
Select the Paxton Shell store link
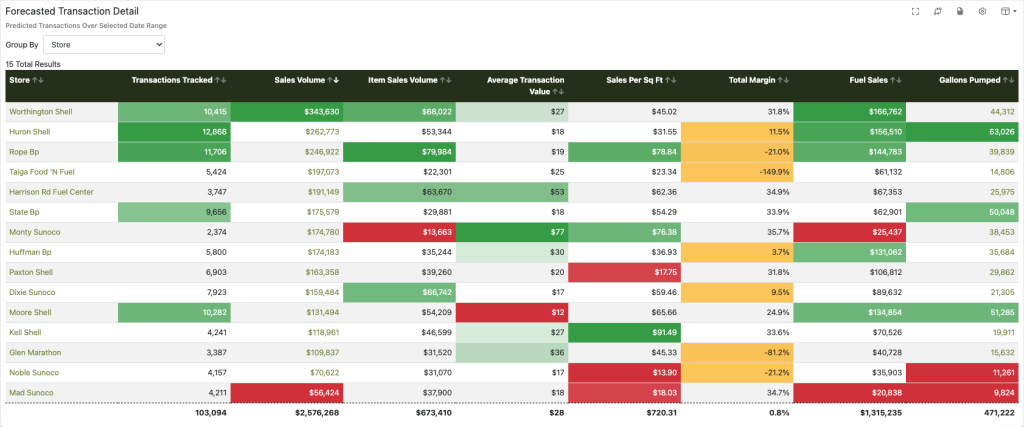point(31,272)
